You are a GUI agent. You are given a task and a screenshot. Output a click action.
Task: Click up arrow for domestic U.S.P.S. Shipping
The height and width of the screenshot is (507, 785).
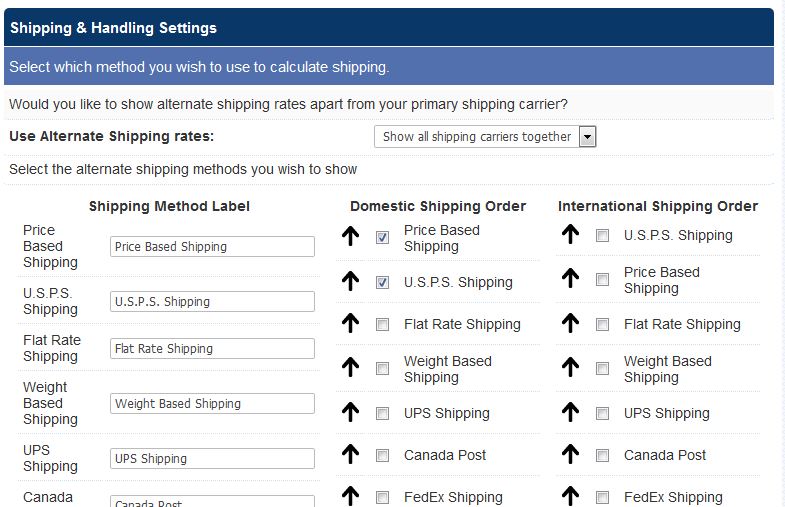tap(350, 282)
